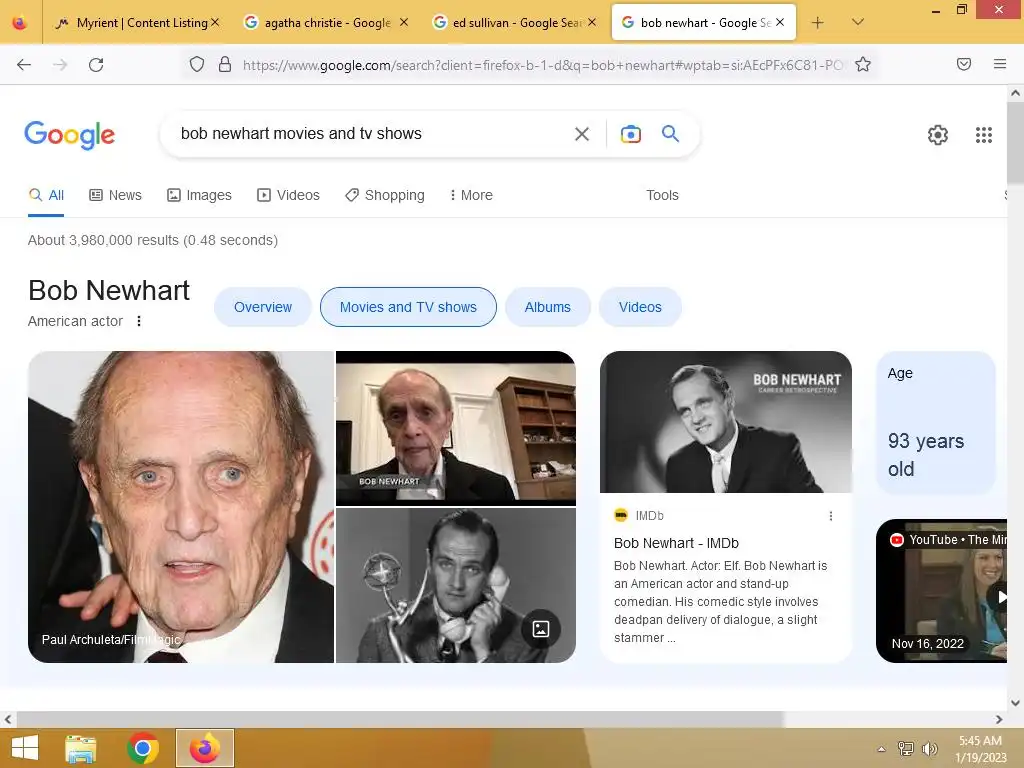The image size is (1024, 768).
Task: Open the Save to Pocket icon
Action: [x=964, y=64]
